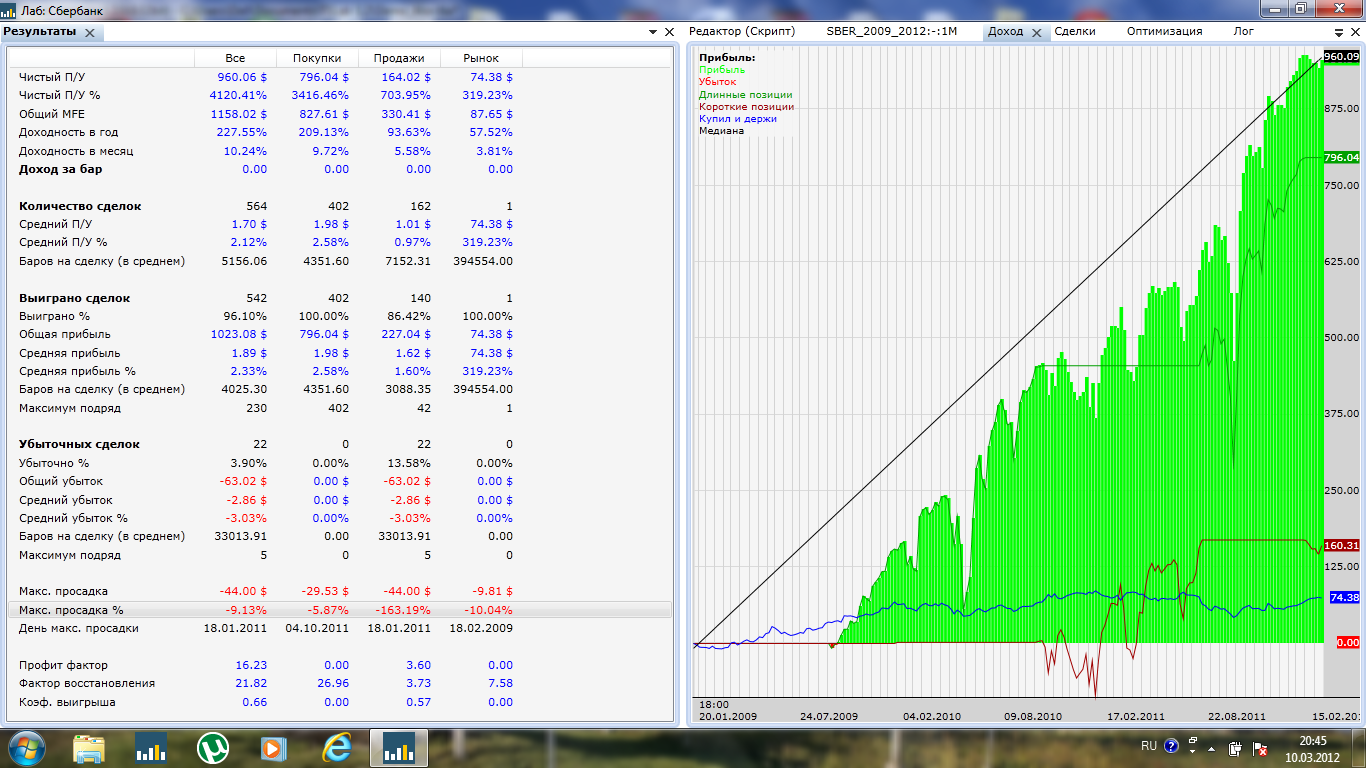Launch uTorrent from the taskbar
Viewport: 1366px width, 768px height.
pyautogui.click(x=211, y=748)
